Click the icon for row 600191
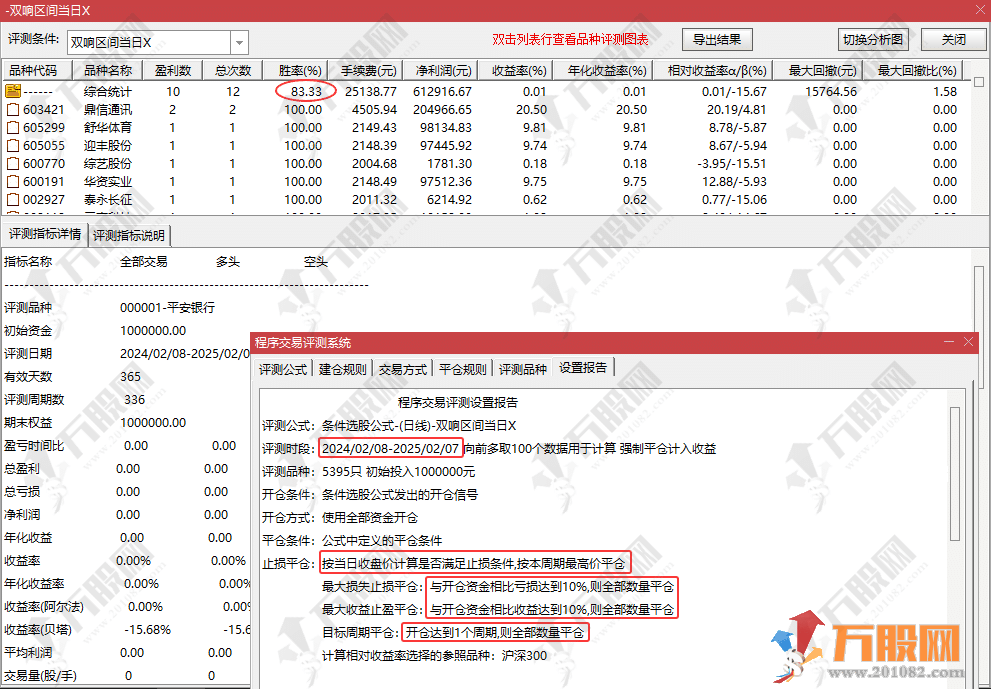 13,181
